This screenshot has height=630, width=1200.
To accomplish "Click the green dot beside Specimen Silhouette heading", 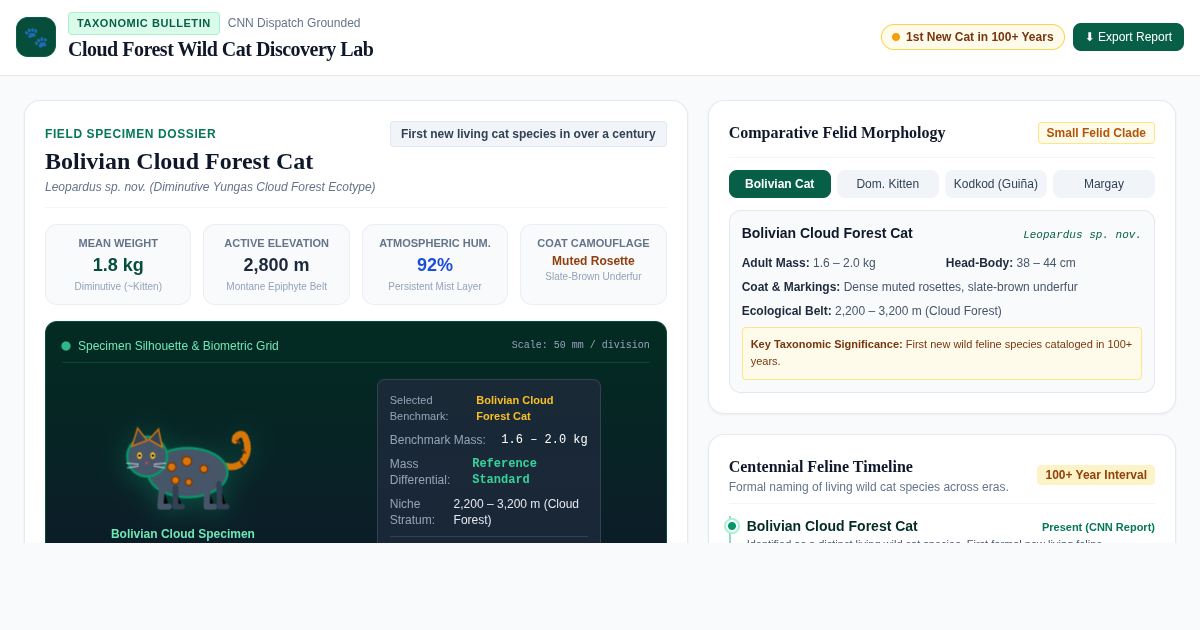I will (x=66, y=346).
